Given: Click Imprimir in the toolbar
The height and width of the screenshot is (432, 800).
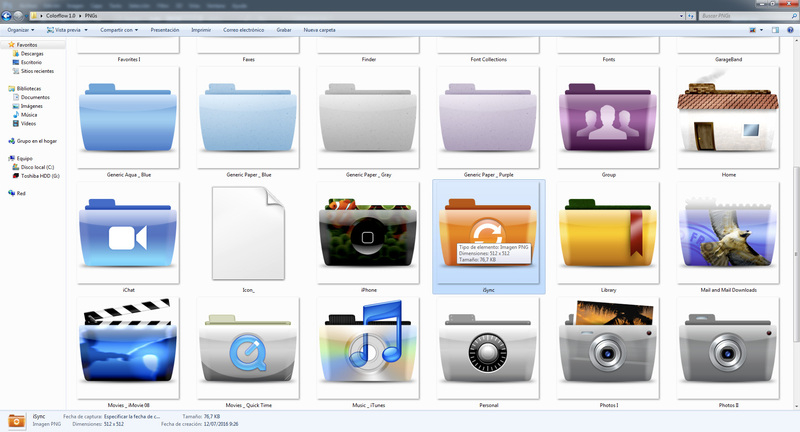Looking at the screenshot, I should coord(201,30).
